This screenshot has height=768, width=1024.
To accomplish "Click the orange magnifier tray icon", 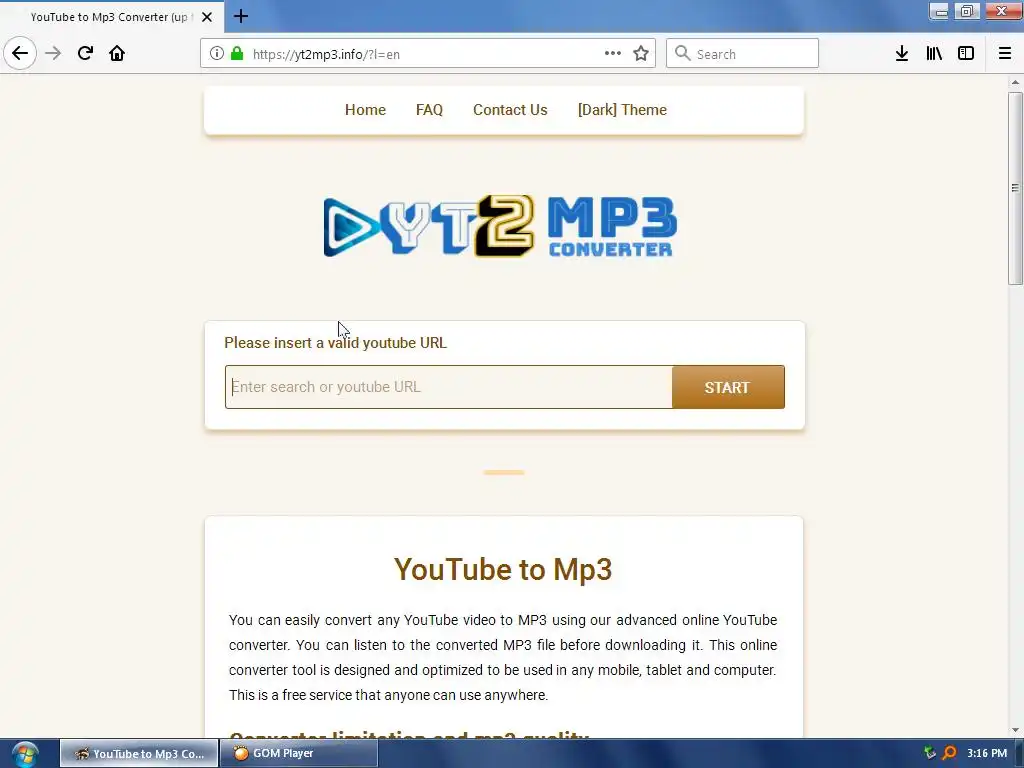I will [950, 754].
